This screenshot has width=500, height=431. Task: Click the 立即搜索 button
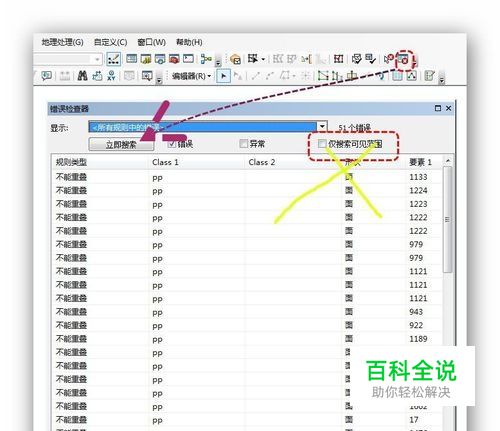pyautogui.click(x=121, y=144)
